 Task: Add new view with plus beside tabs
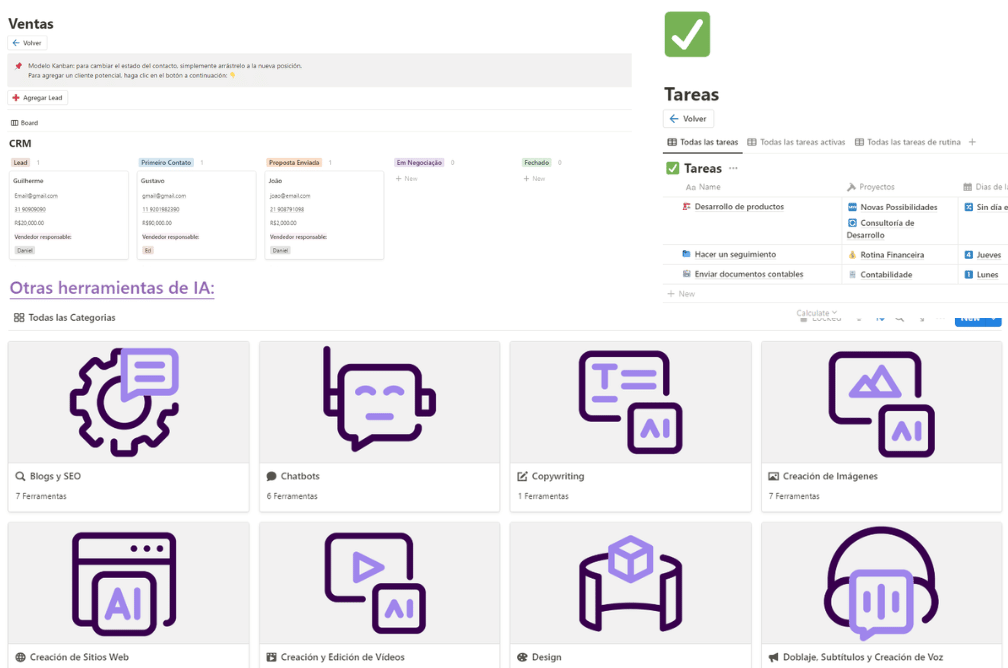(972, 142)
